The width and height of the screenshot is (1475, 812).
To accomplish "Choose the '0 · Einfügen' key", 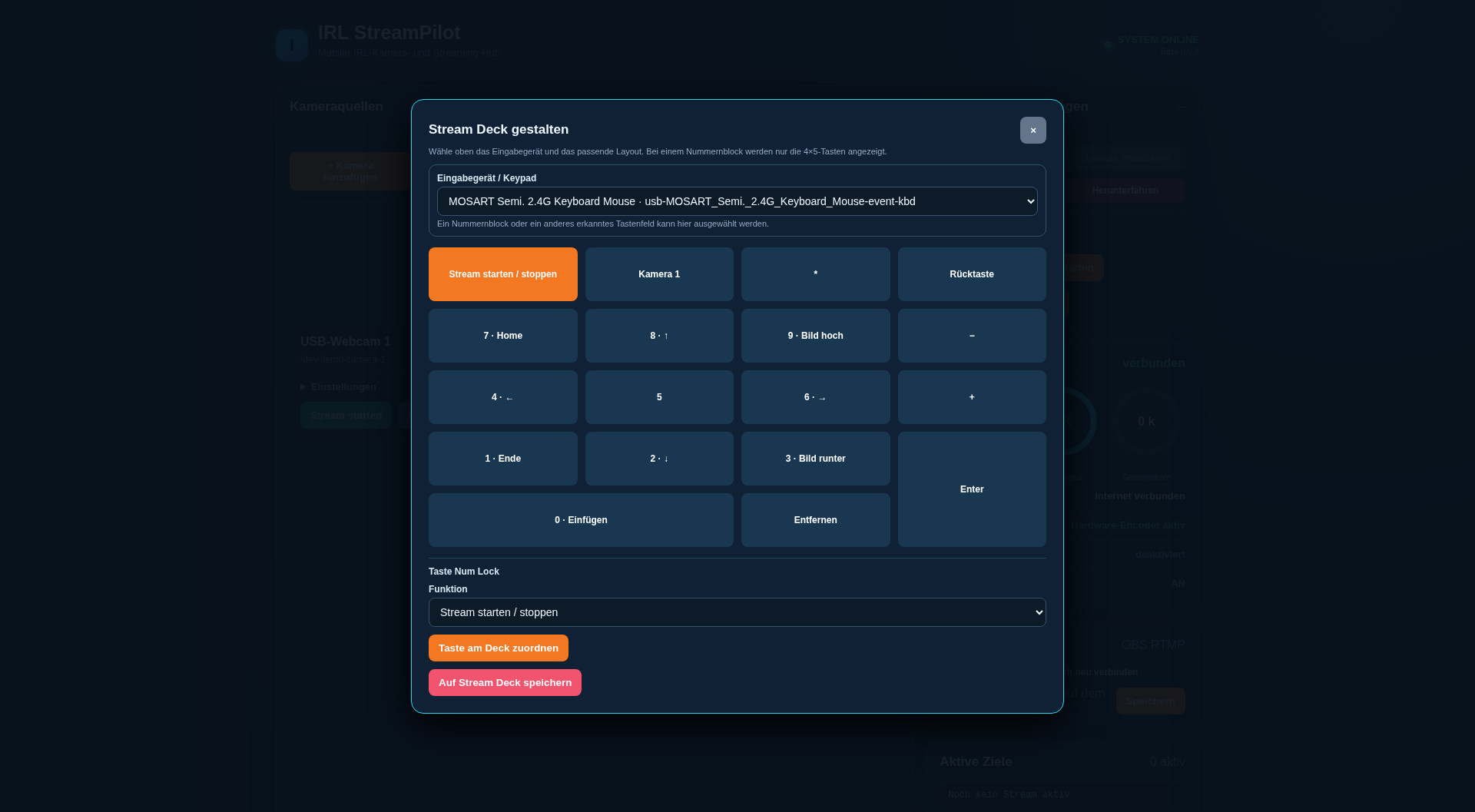I will click(x=581, y=520).
